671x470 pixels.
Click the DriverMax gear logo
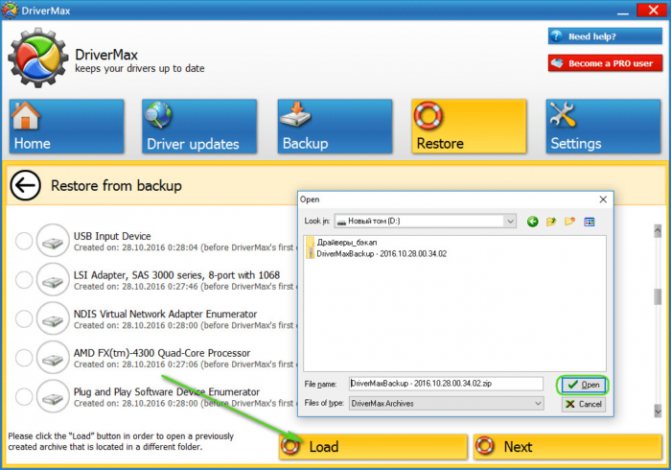pyautogui.click(x=39, y=58)
